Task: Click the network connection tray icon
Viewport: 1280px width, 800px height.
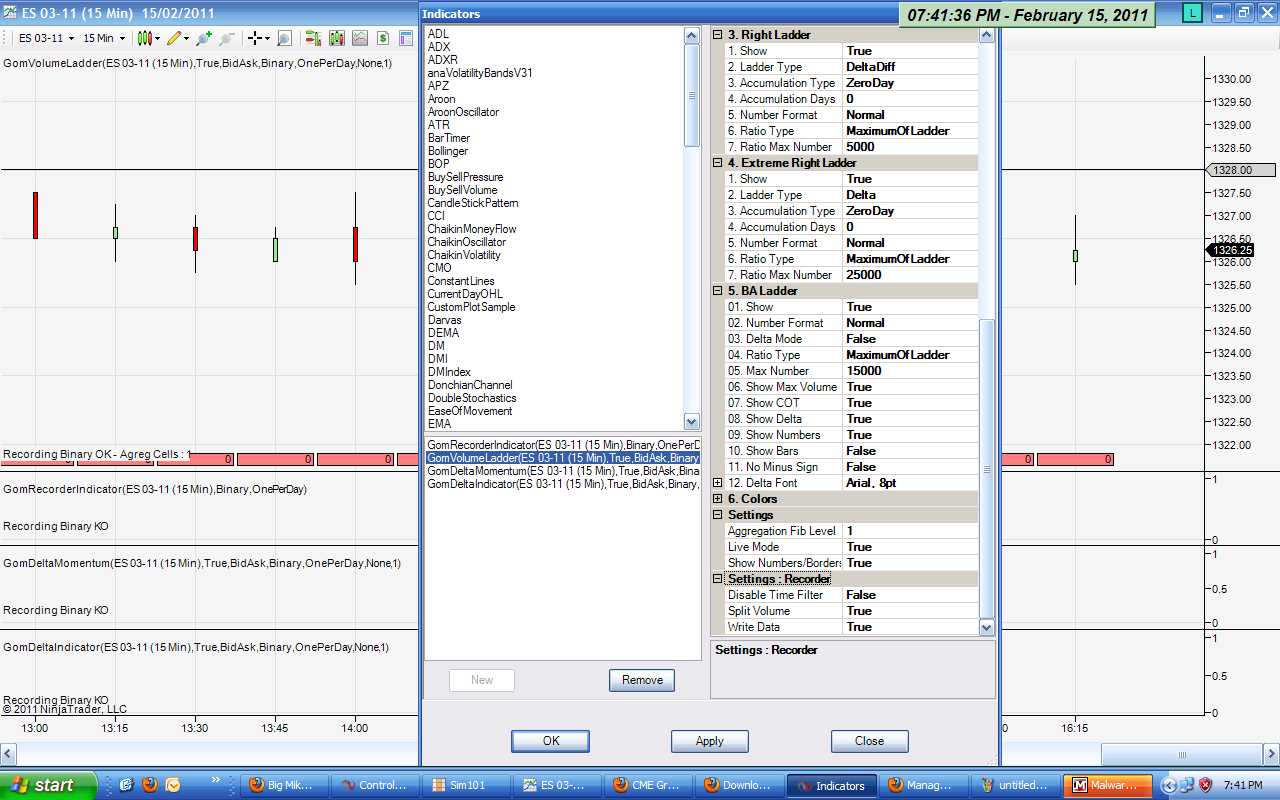Action: click(1186, 785)
